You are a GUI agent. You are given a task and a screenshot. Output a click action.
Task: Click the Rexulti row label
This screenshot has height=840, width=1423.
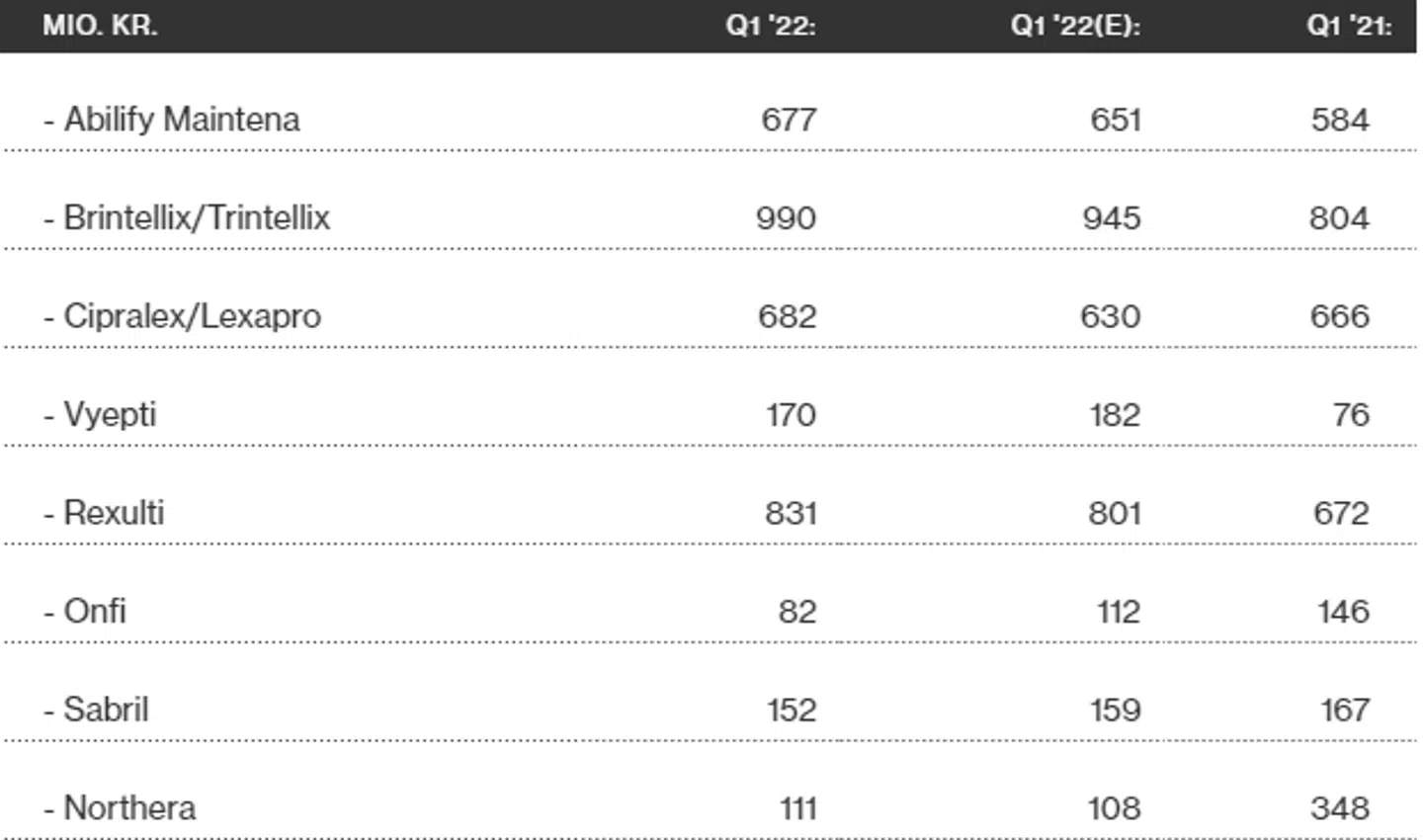click(105, 513)
